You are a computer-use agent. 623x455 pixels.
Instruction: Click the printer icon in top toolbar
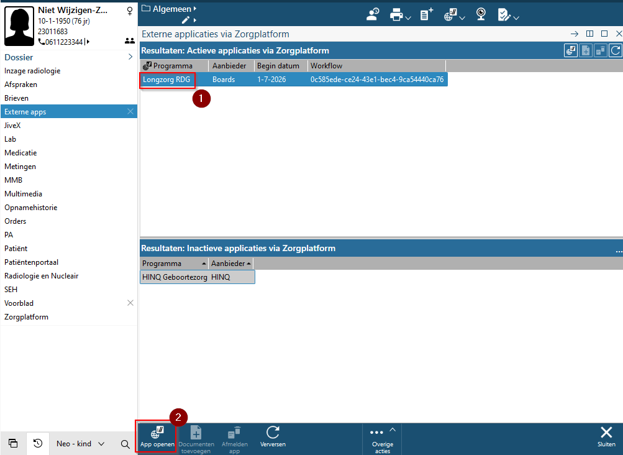click(x=396, y=15)
